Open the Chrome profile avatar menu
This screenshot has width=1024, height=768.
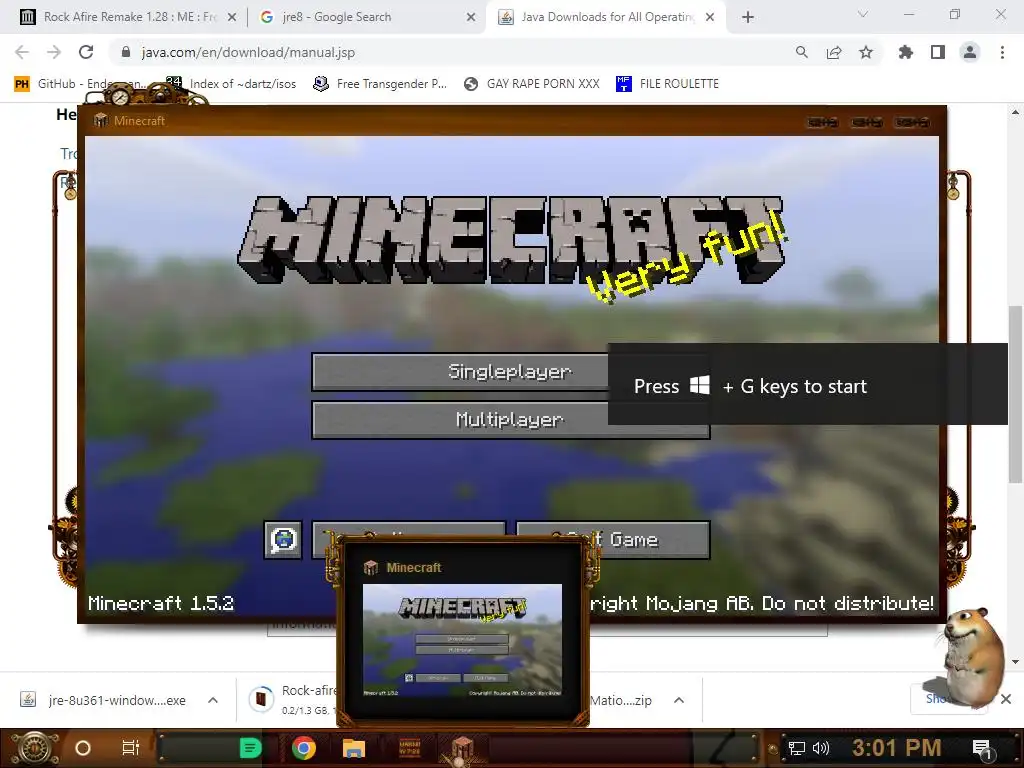pyautogui.click(x=970, y=52)
